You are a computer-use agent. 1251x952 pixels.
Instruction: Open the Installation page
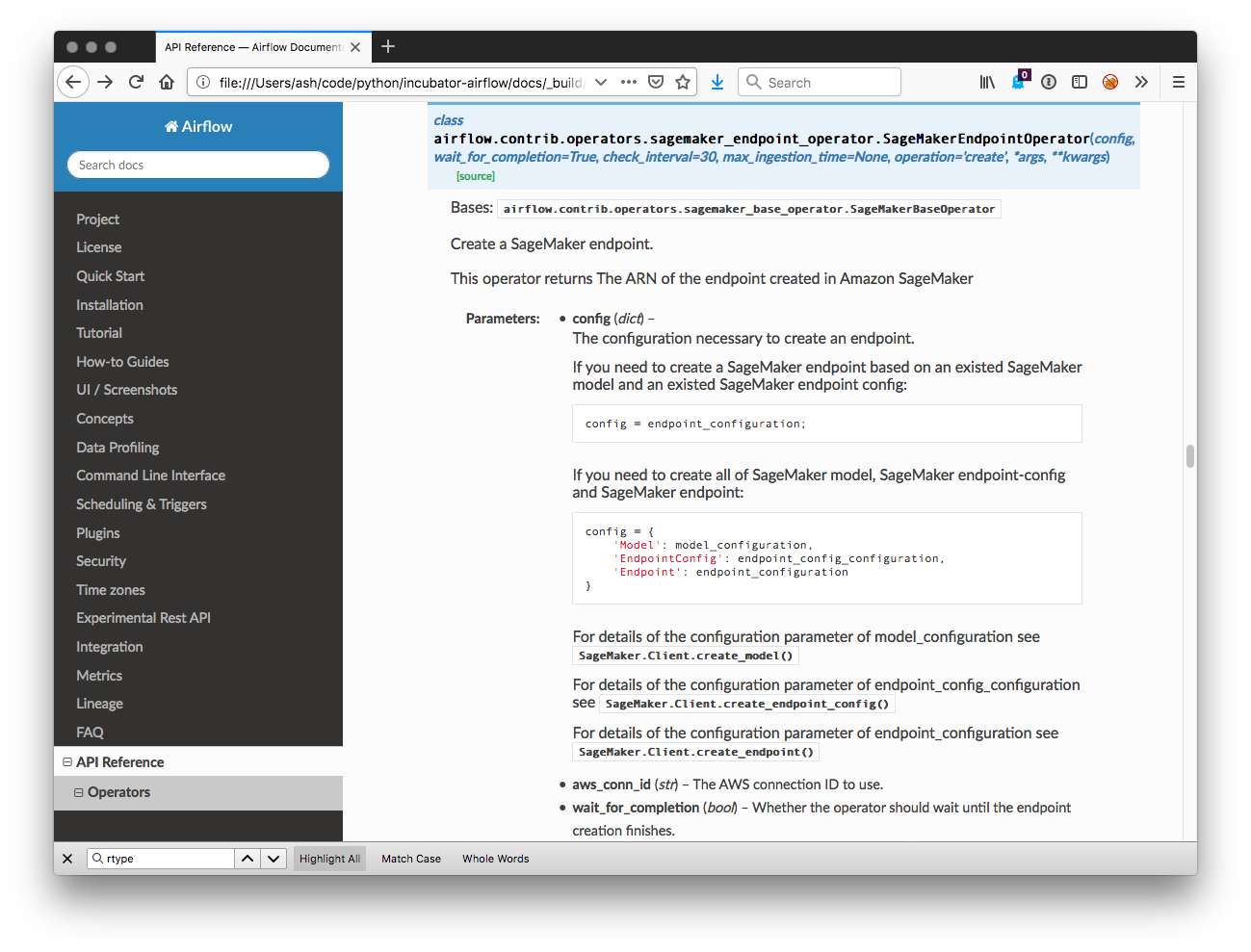pos(110,305)
